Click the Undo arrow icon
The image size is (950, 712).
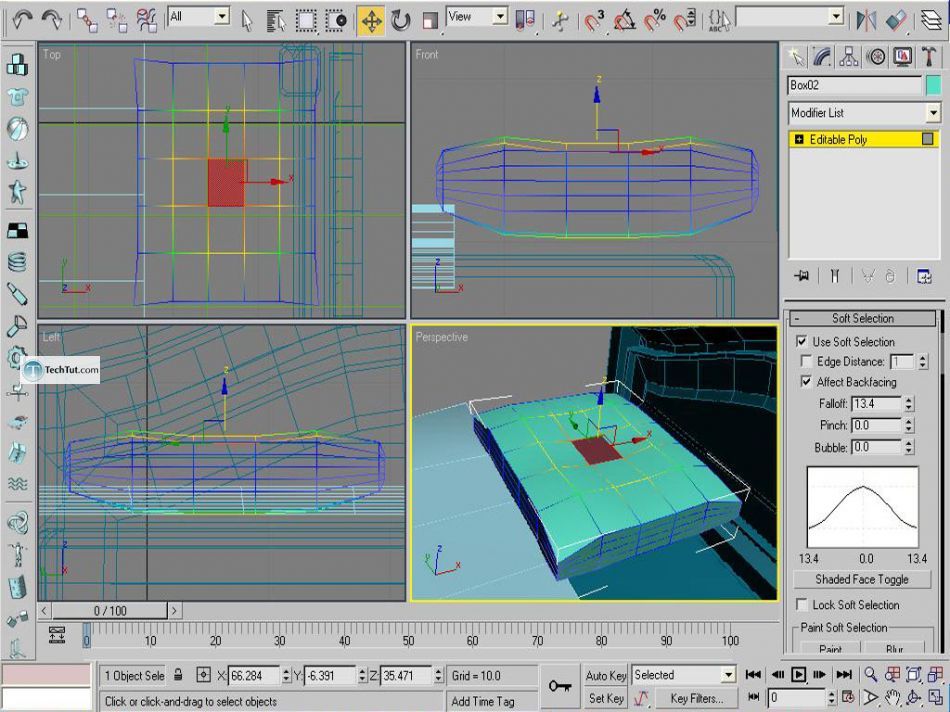22,19
